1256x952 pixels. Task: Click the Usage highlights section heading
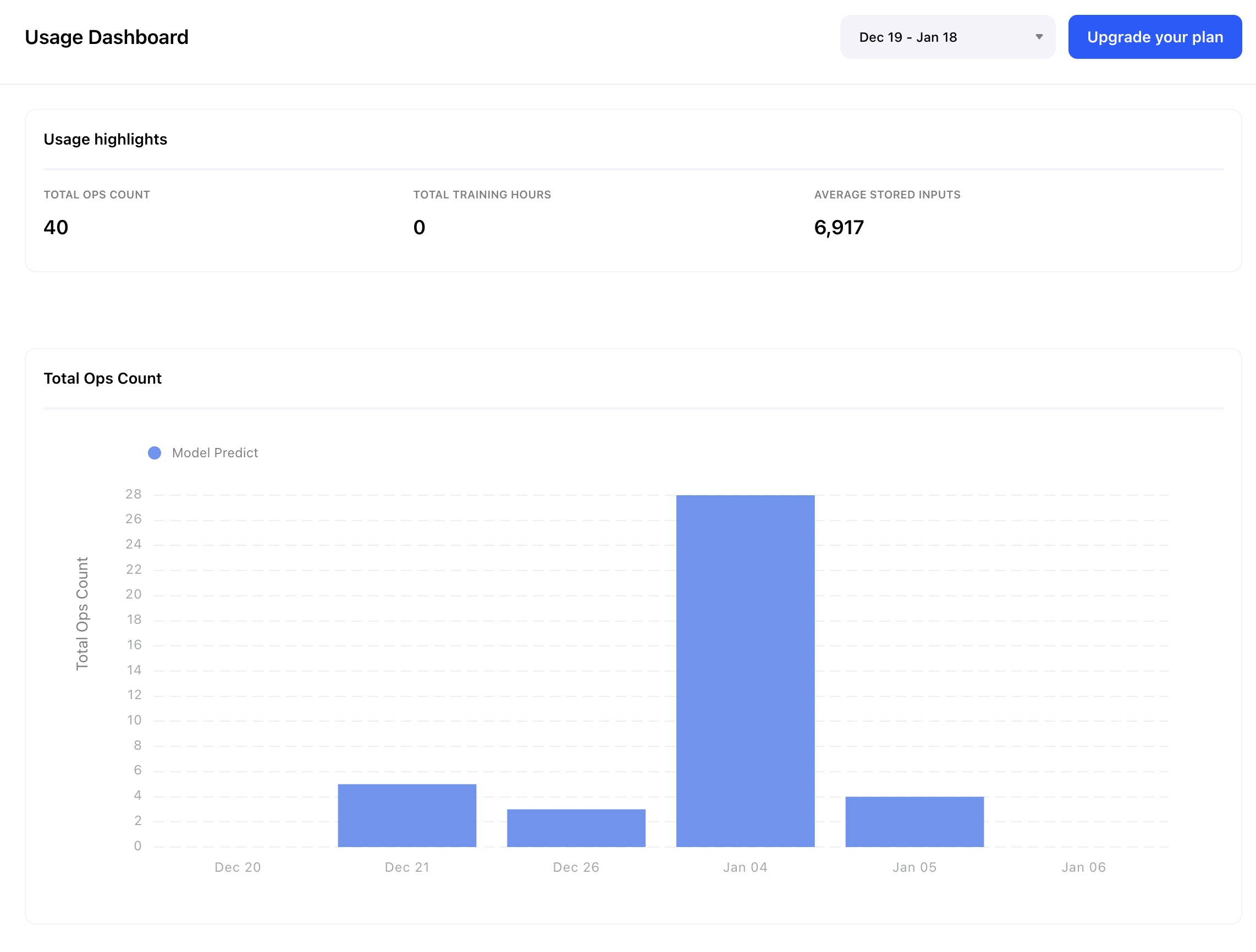pos(105,139)
